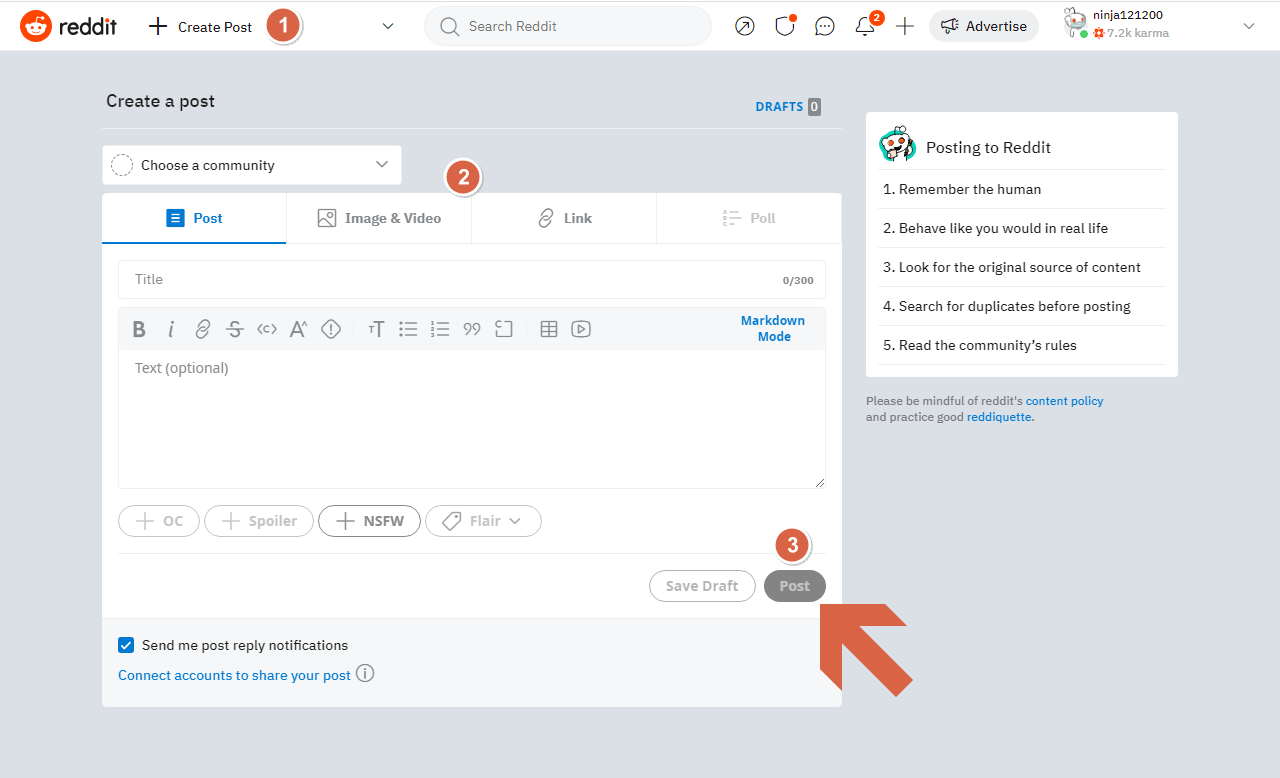
Task: Switch to the Image & Video tab
Action: (379, 217)
